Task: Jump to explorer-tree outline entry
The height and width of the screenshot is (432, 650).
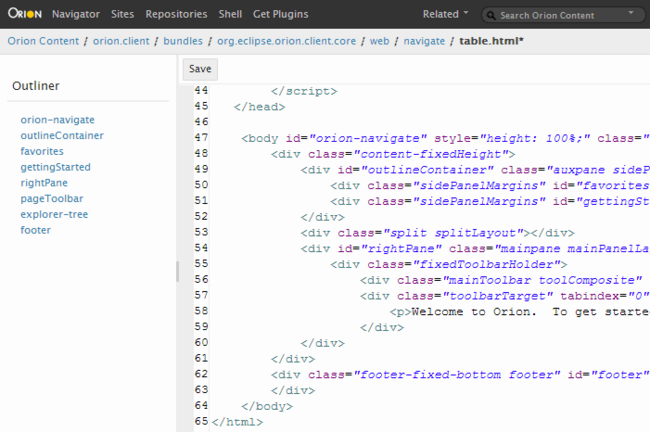Action: tap(54, 214)
